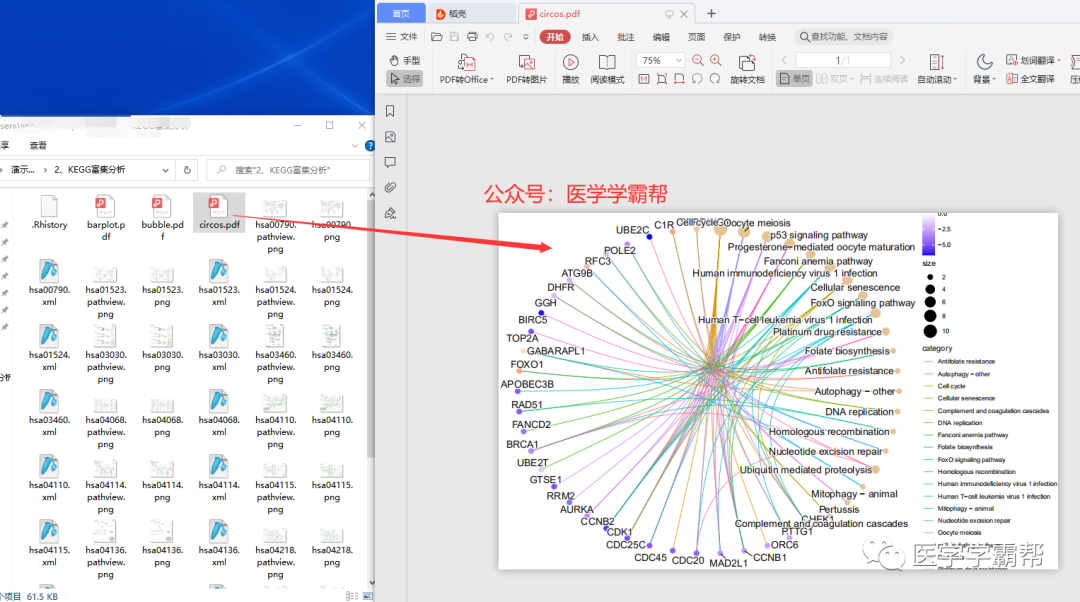Screen dimensions: 1080x602
Task: Open the bookmarks sidebar panel
Action: (x=390, y=111)
